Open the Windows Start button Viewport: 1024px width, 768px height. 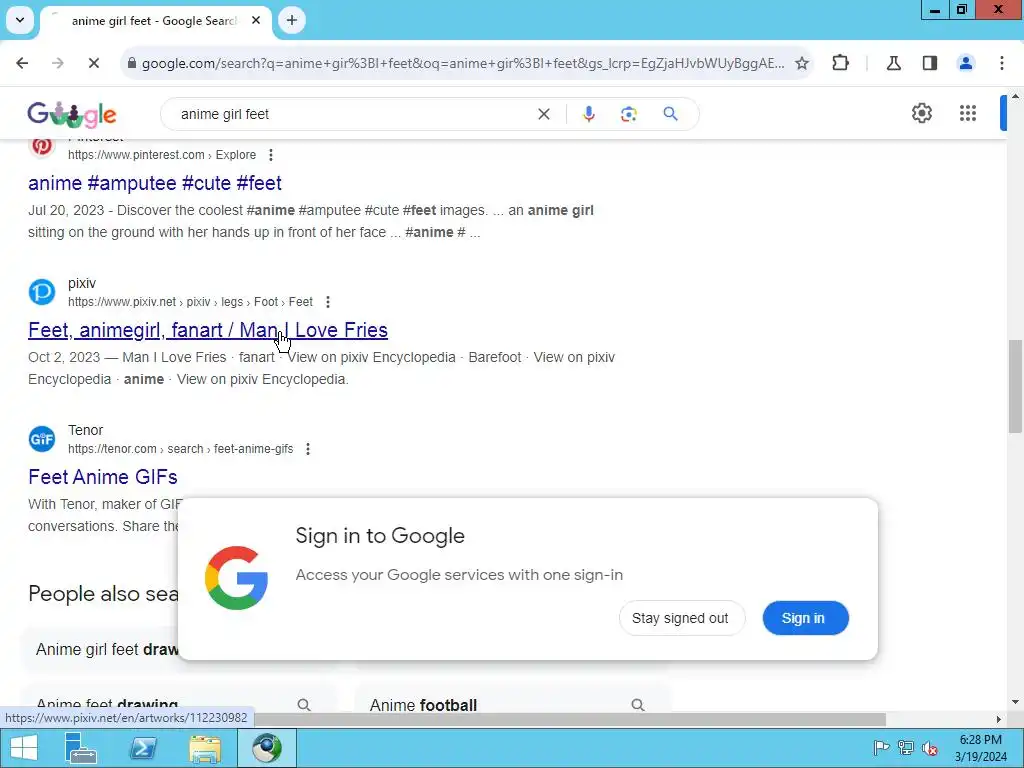(x=24, y=748)
